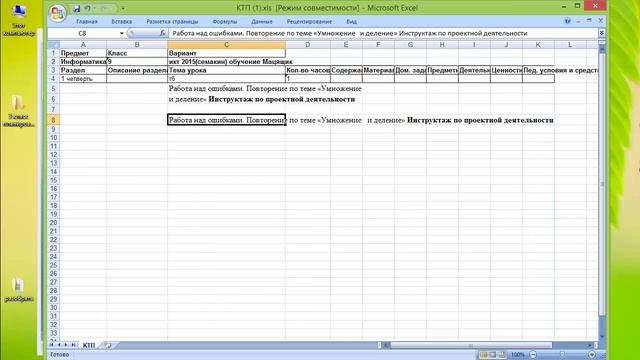Screen dimensions: 640x360
Task: Click cell C2 with икт 2015(семакин) text
Action: 227,62
